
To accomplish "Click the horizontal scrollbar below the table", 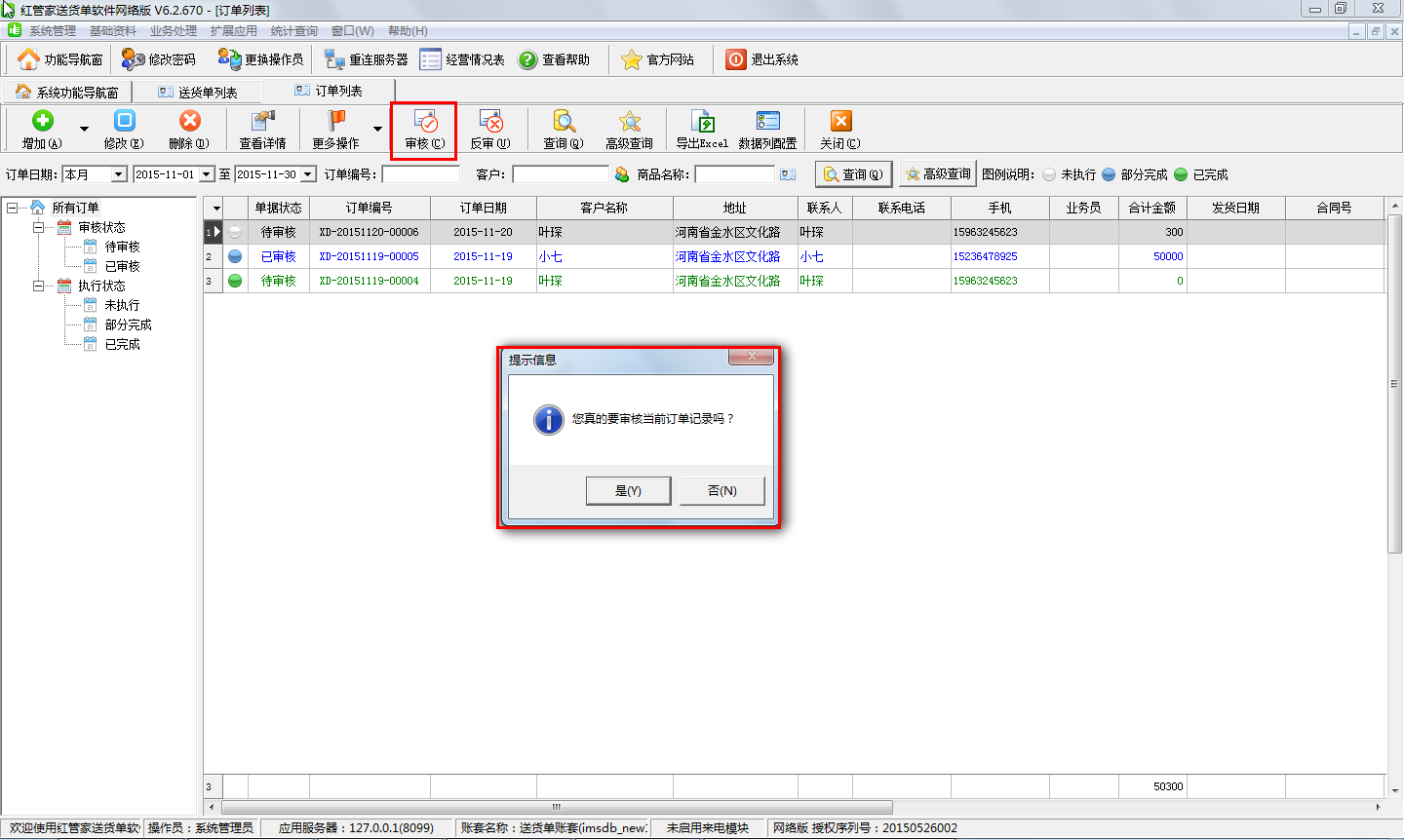I will 556,807.
